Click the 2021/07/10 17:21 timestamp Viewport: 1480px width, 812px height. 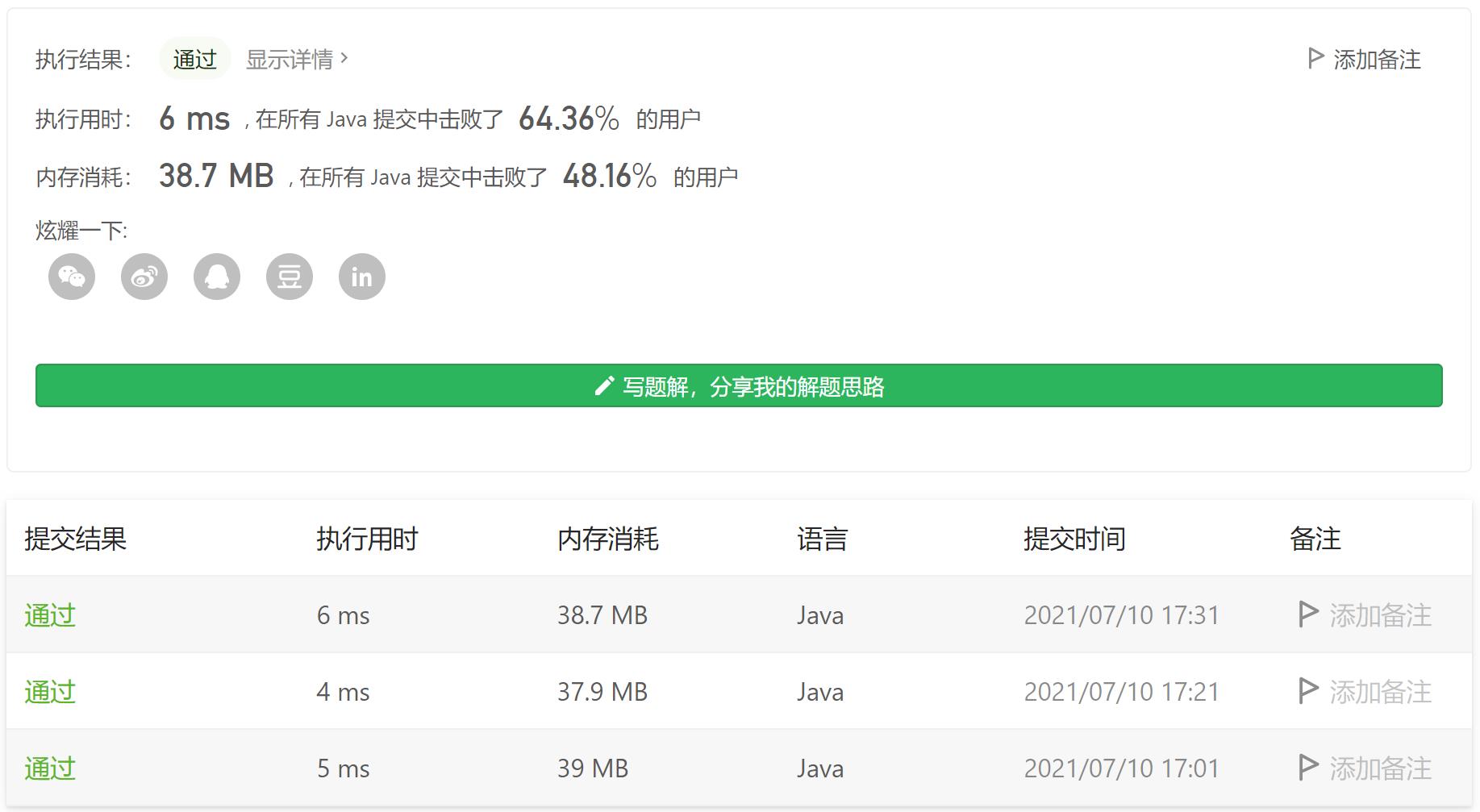coord(1122,692)
